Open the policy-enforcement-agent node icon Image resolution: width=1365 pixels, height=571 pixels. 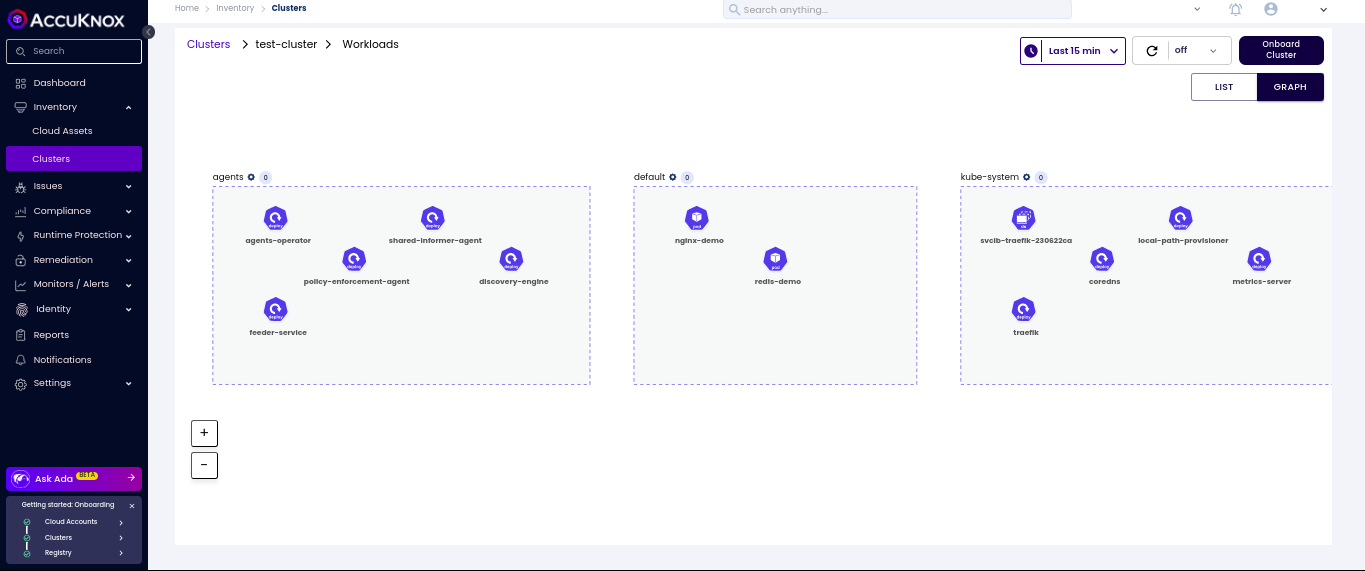pos(354,259)
